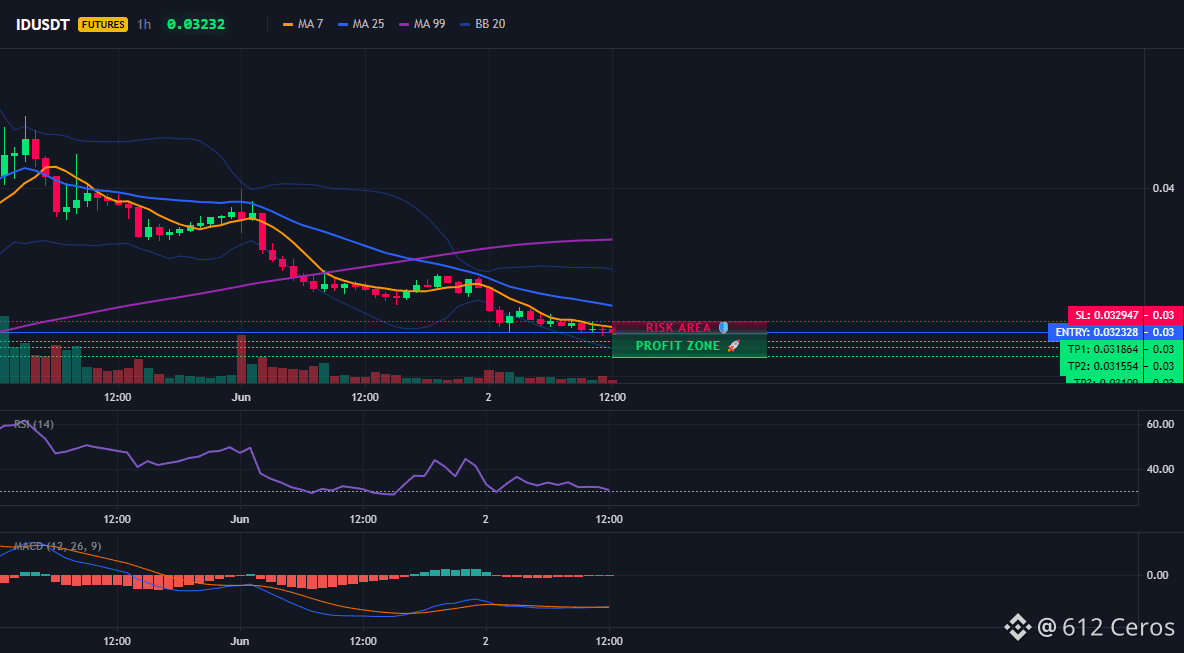The image size is (1184, 653).
Task: Click the orange MA 7 legend marker
Action: click(288, 24)
